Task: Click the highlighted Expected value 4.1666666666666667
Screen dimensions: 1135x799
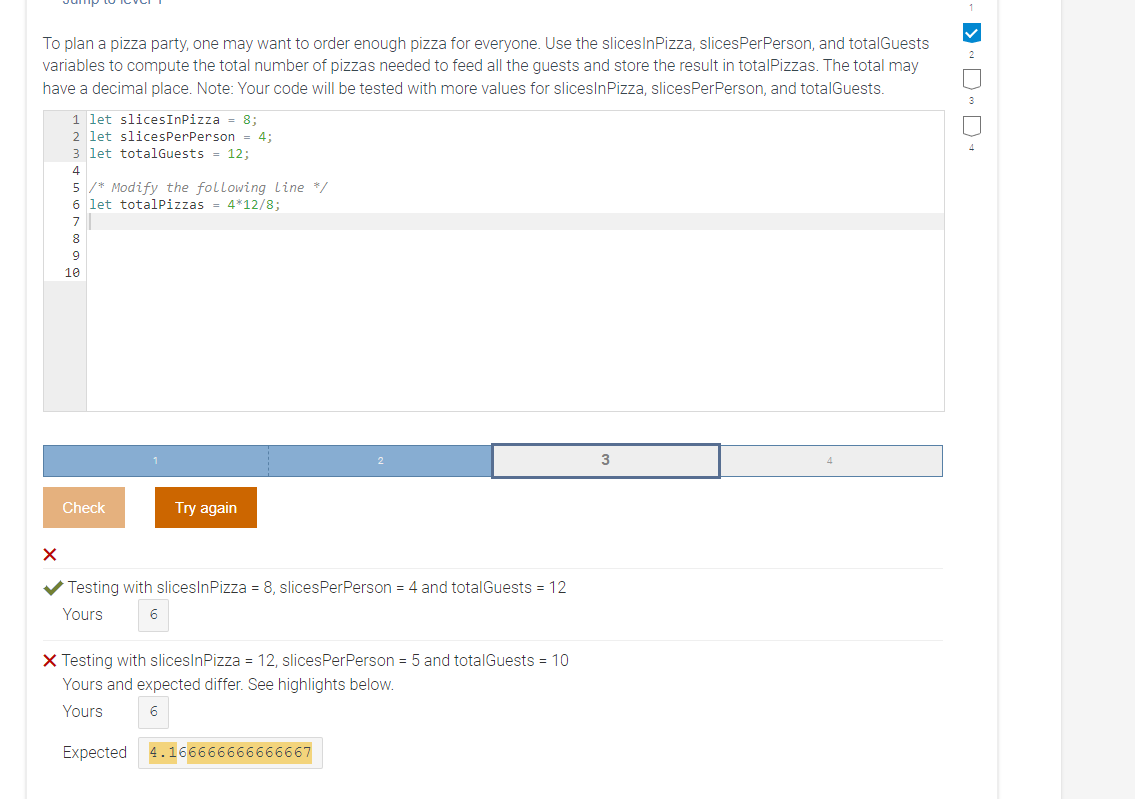Action: (229, 752)
